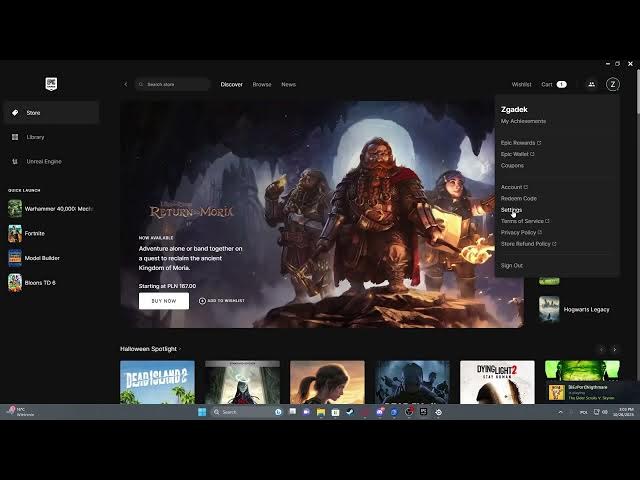Open the Dying Light 2 tile
640x480 pixels.
[497, 382]
